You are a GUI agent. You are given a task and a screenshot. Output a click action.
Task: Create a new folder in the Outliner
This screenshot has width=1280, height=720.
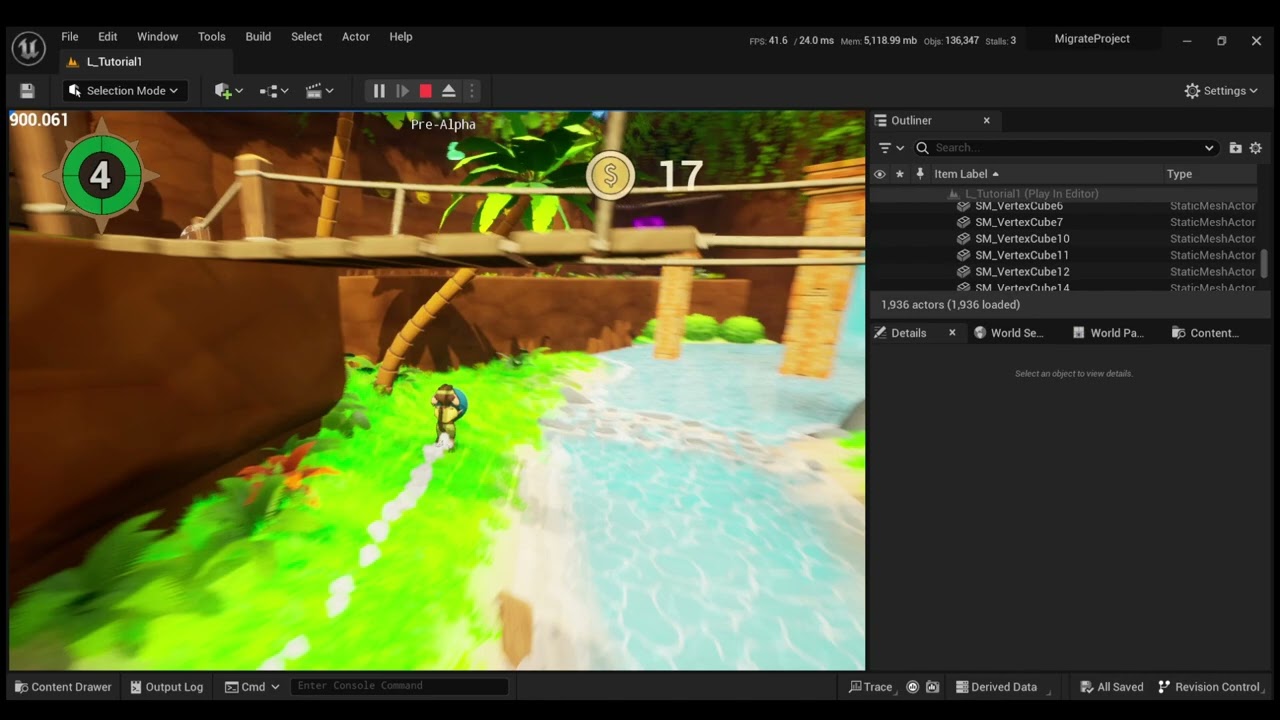click(x=1236, y=148)
